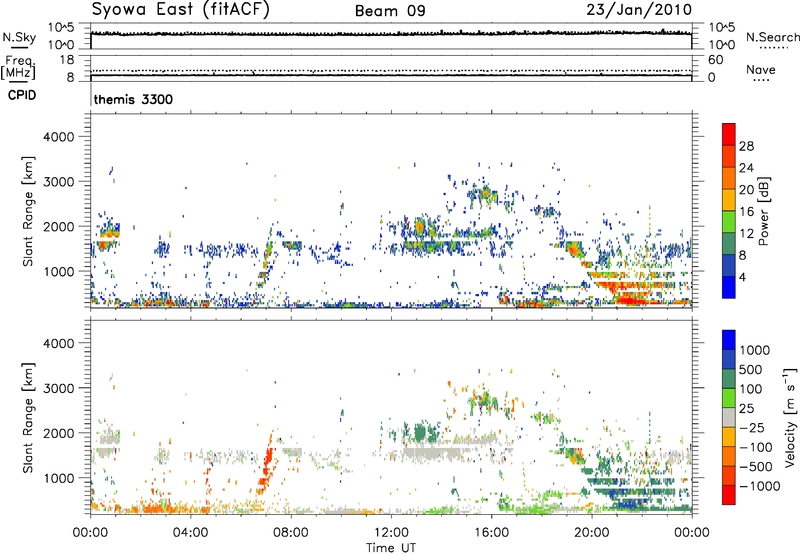Click the 'Time UT' axis label

[391, 548]
